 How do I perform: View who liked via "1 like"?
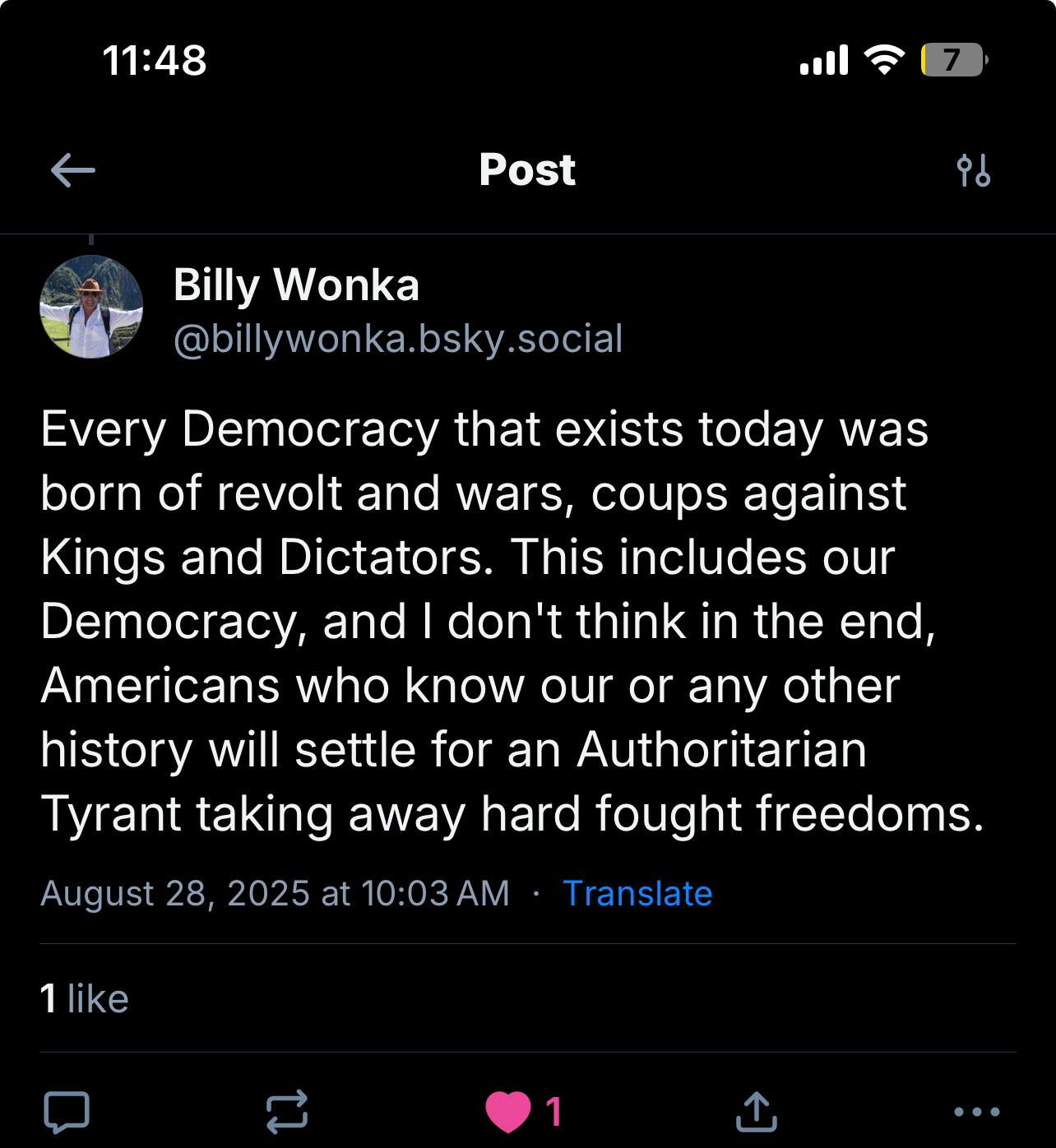click(85, 998)
